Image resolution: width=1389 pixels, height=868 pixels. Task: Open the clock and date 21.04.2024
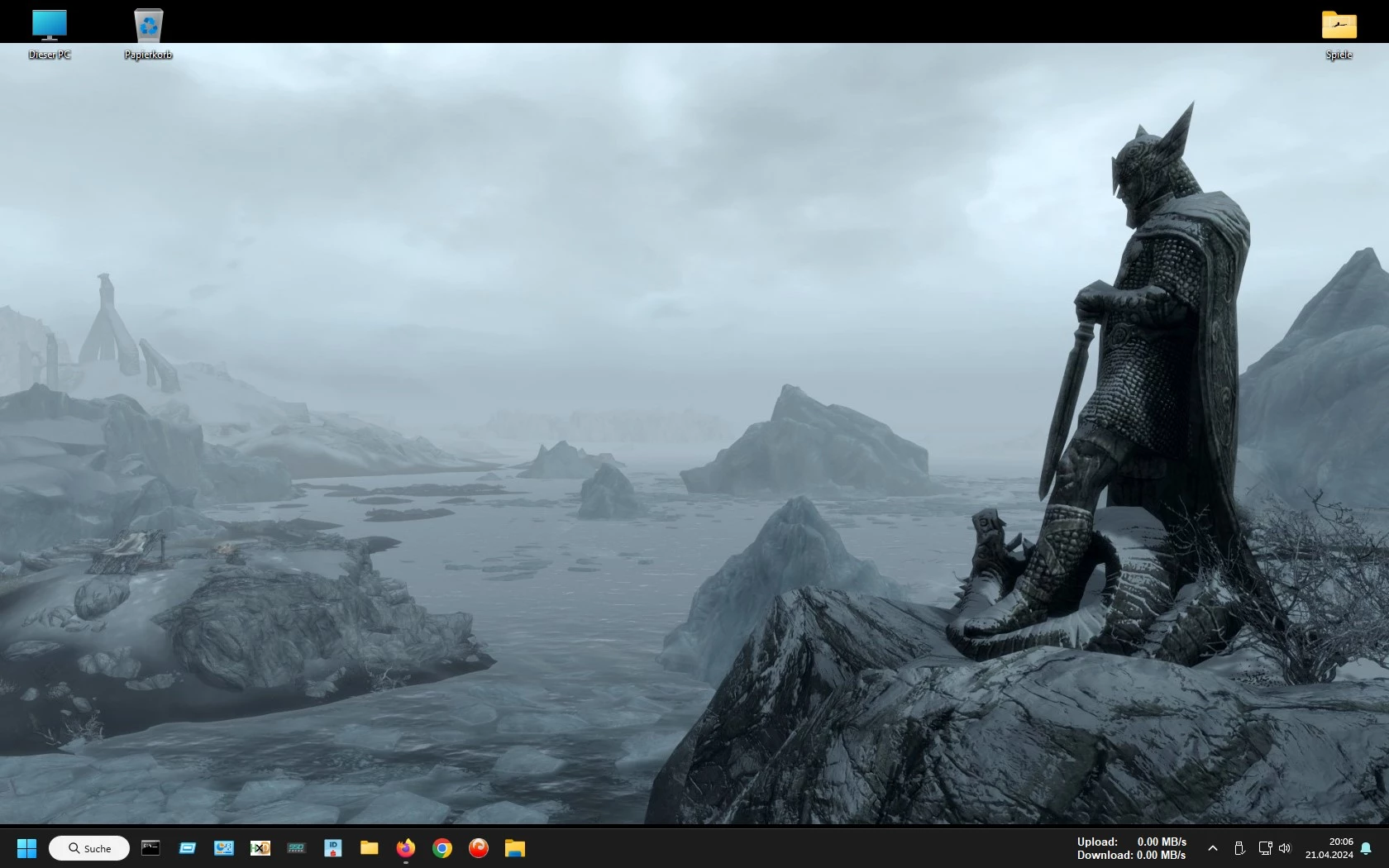tap(1329, 848)
